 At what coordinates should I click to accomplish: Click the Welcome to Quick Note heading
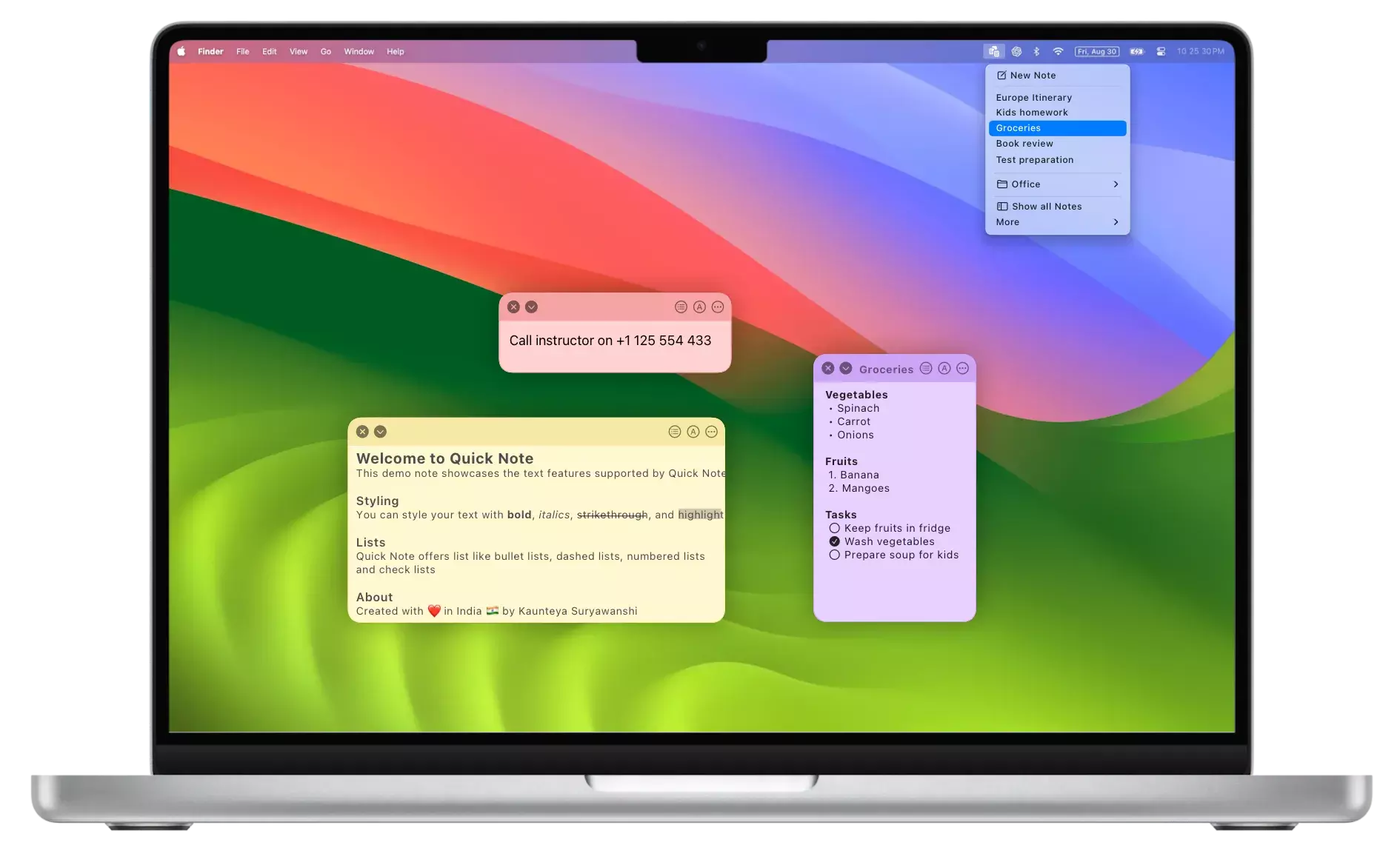(445, 458)
